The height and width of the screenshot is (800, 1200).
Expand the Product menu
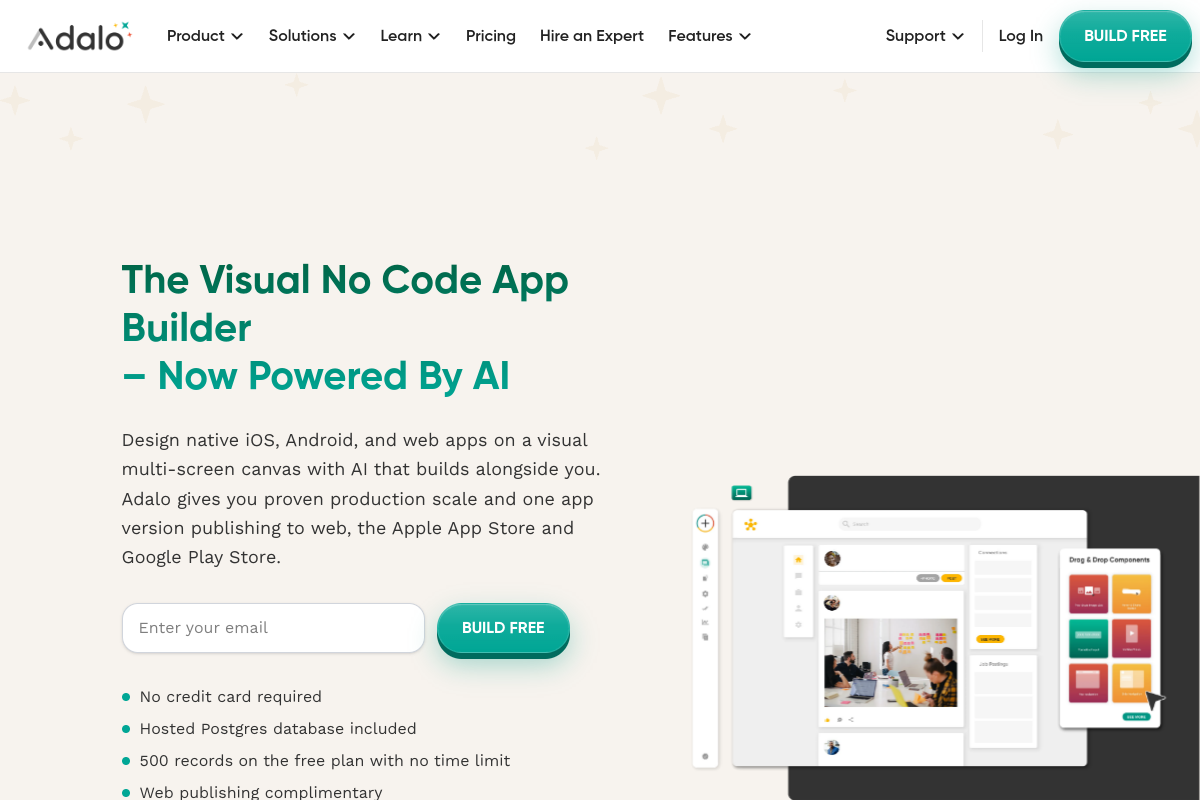(x=205, y=36)
